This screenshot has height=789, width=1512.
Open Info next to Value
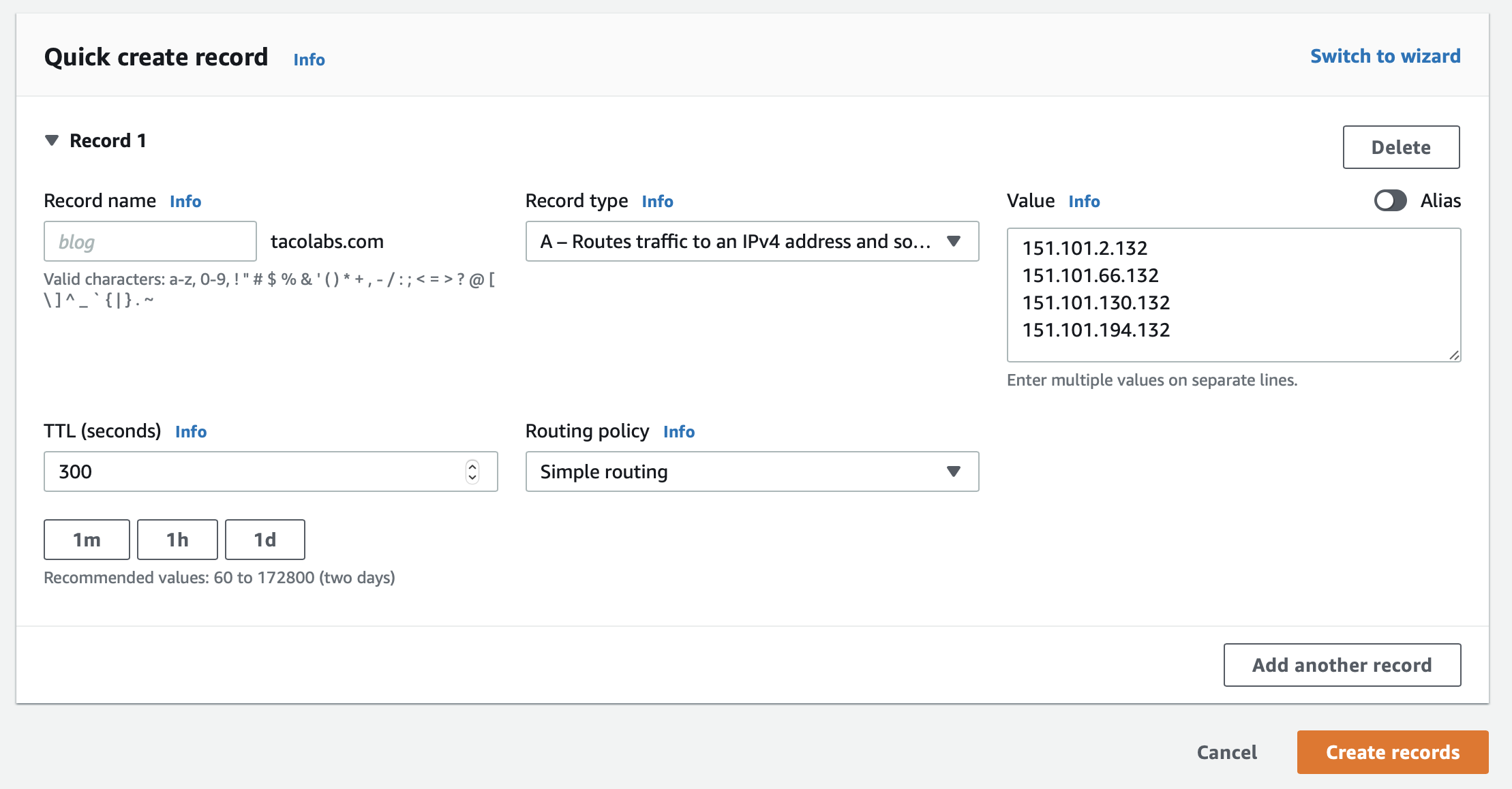coord(1084,201)
